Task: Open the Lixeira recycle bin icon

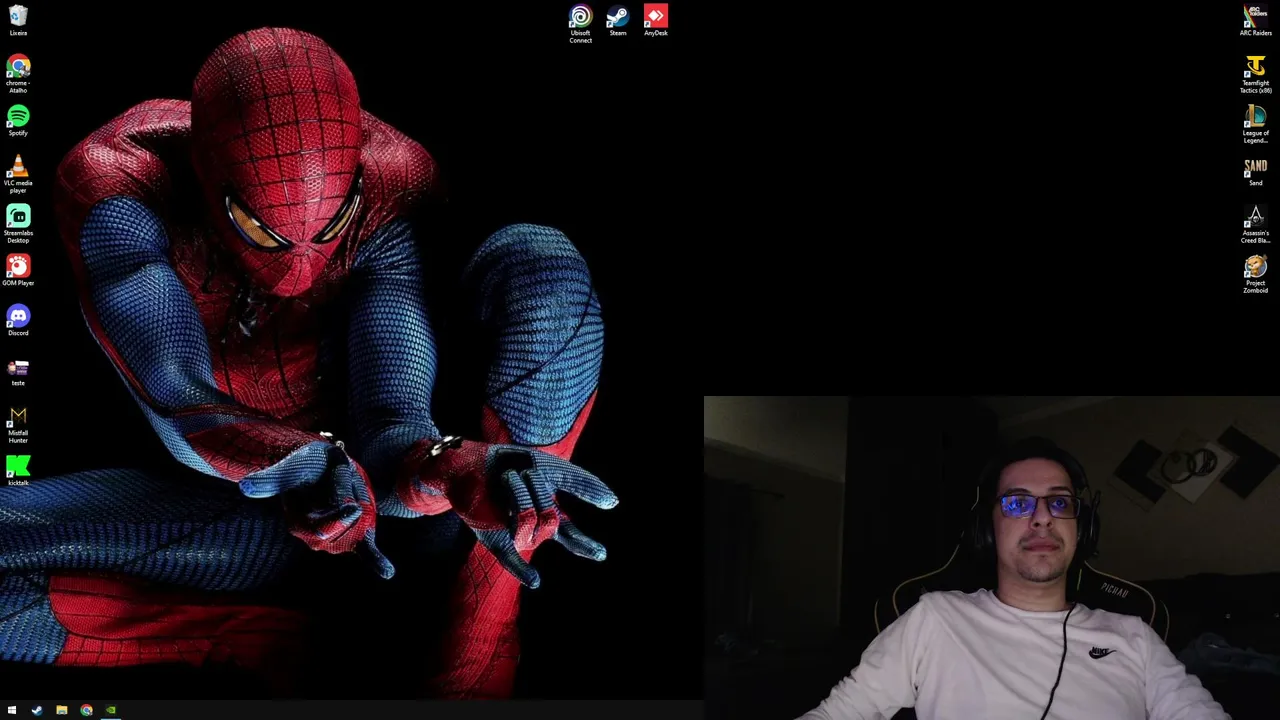Action: pyautogui.click(x=18, y=20)
